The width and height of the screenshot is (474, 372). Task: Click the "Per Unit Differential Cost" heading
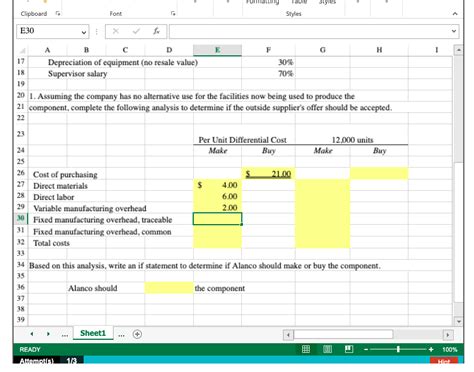[242, 140]
